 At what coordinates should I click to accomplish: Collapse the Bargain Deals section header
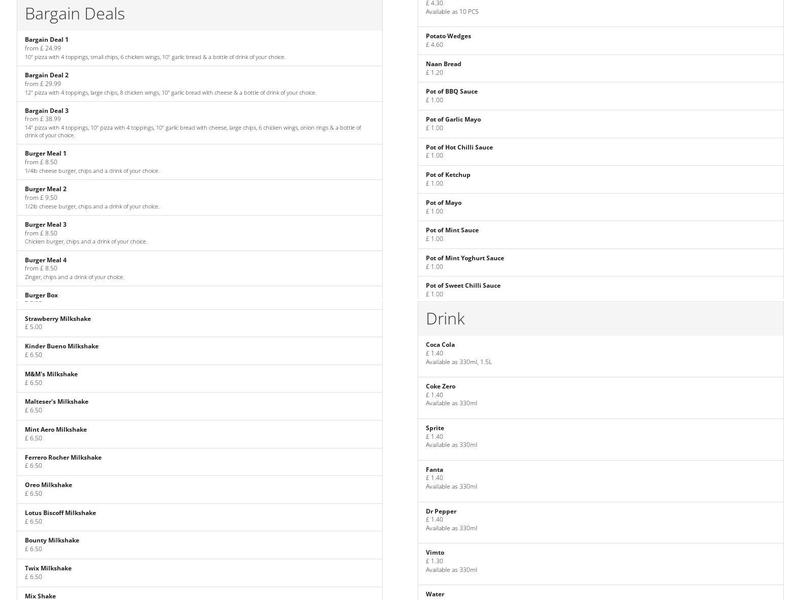pos(200,14)
